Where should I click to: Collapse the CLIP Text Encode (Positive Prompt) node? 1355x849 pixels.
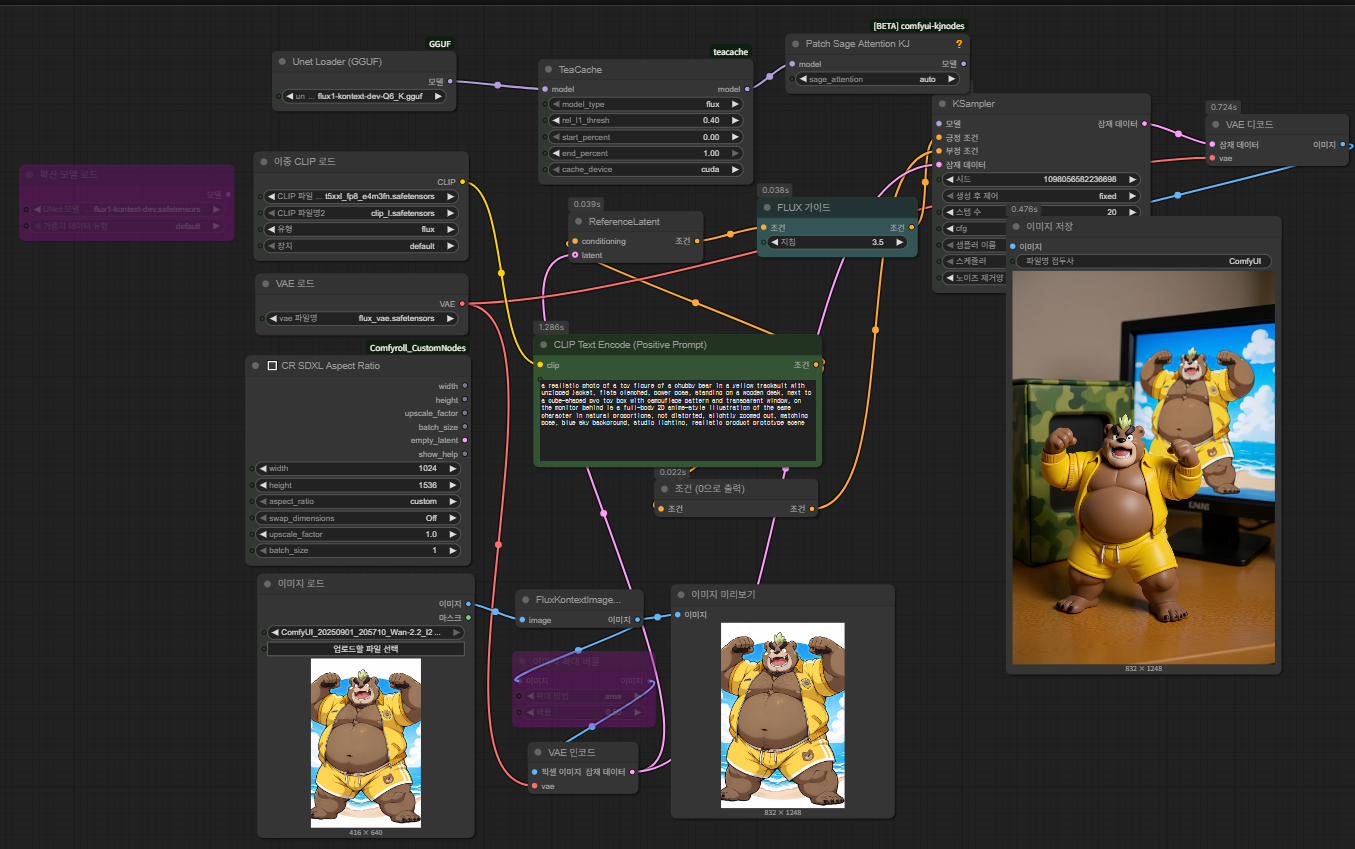(544, 345)
